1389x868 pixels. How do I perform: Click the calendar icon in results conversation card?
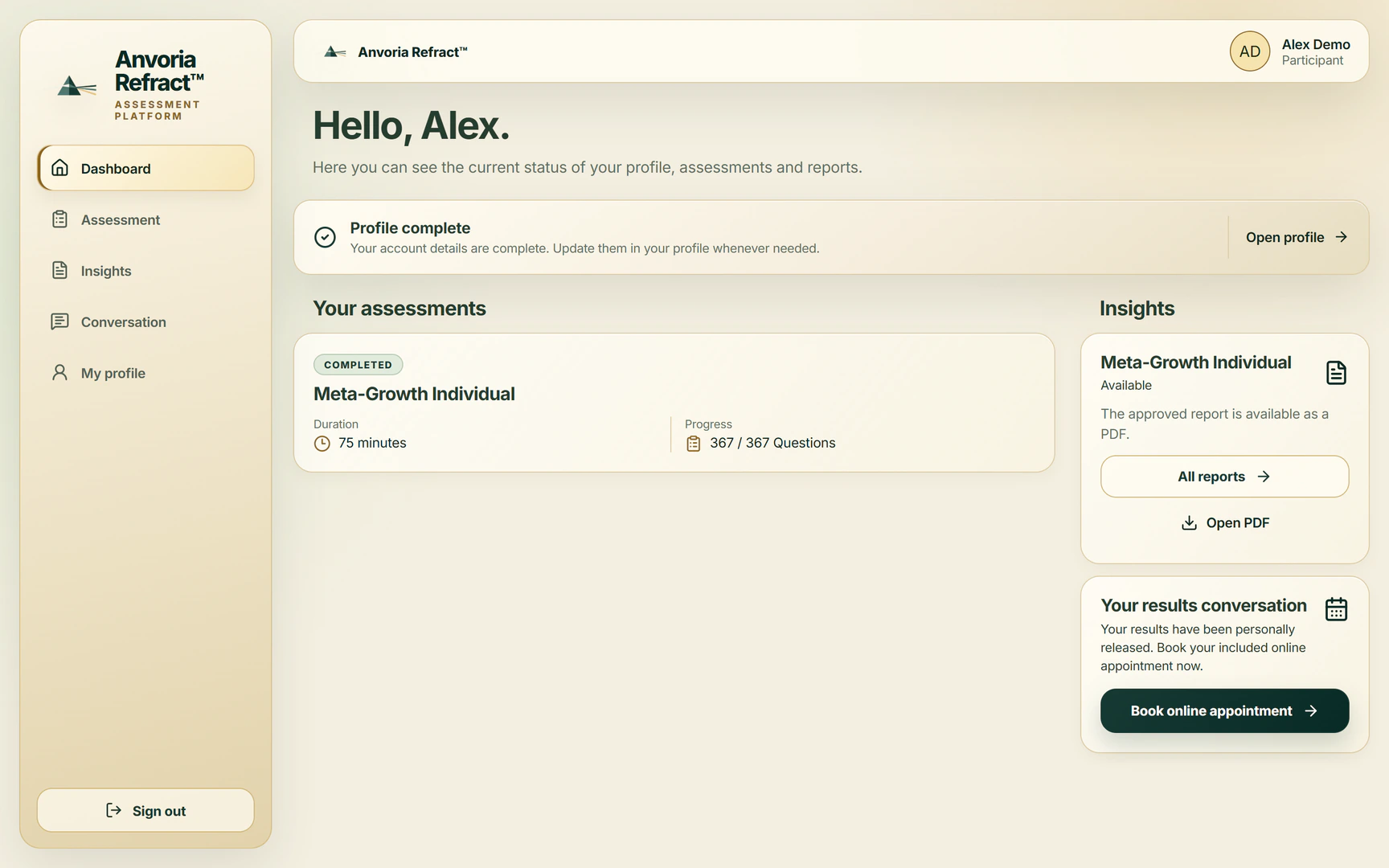click(x=1336, y=609)
